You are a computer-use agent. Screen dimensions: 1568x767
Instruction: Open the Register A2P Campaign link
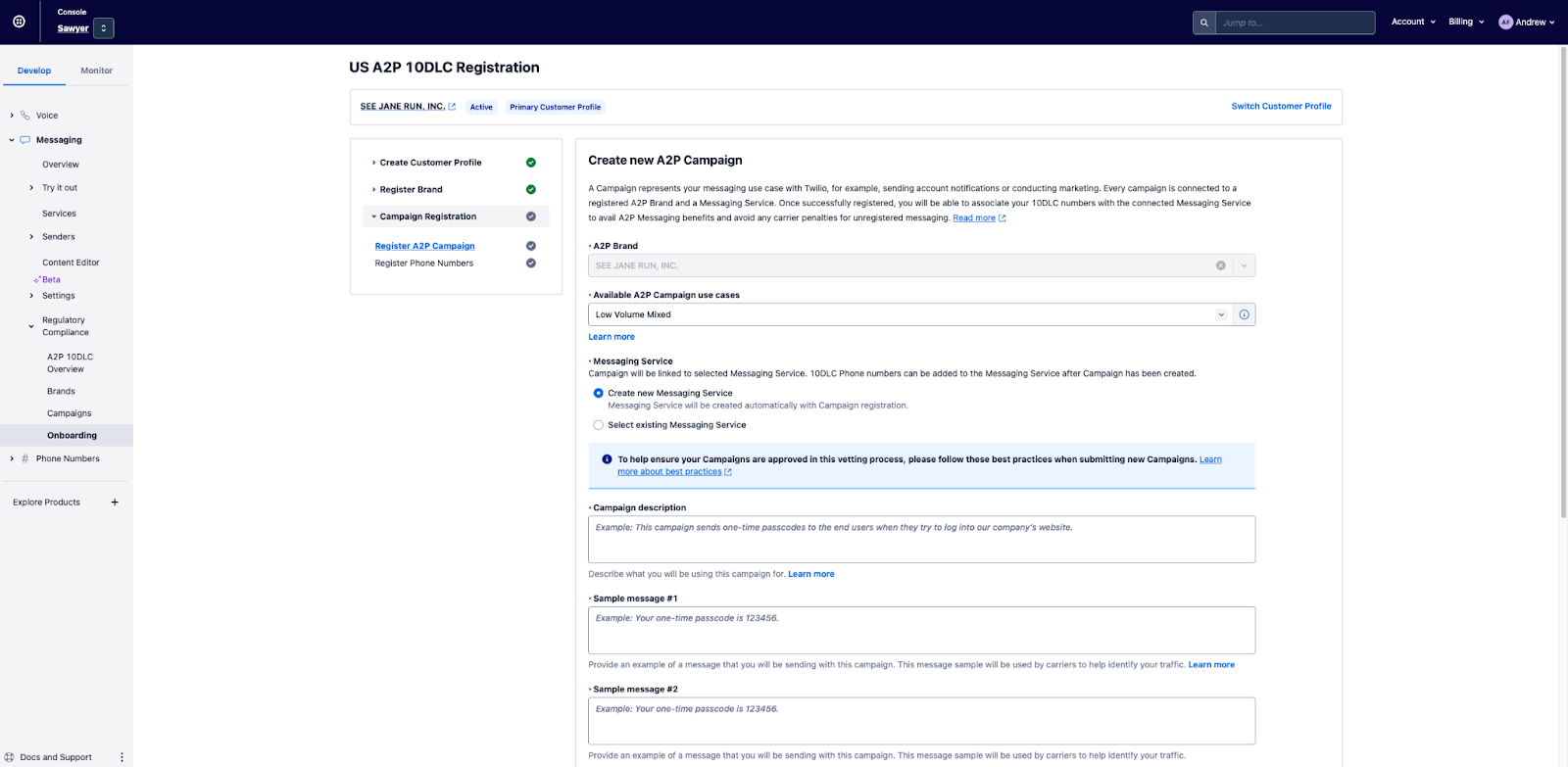(x=424, y=246)
